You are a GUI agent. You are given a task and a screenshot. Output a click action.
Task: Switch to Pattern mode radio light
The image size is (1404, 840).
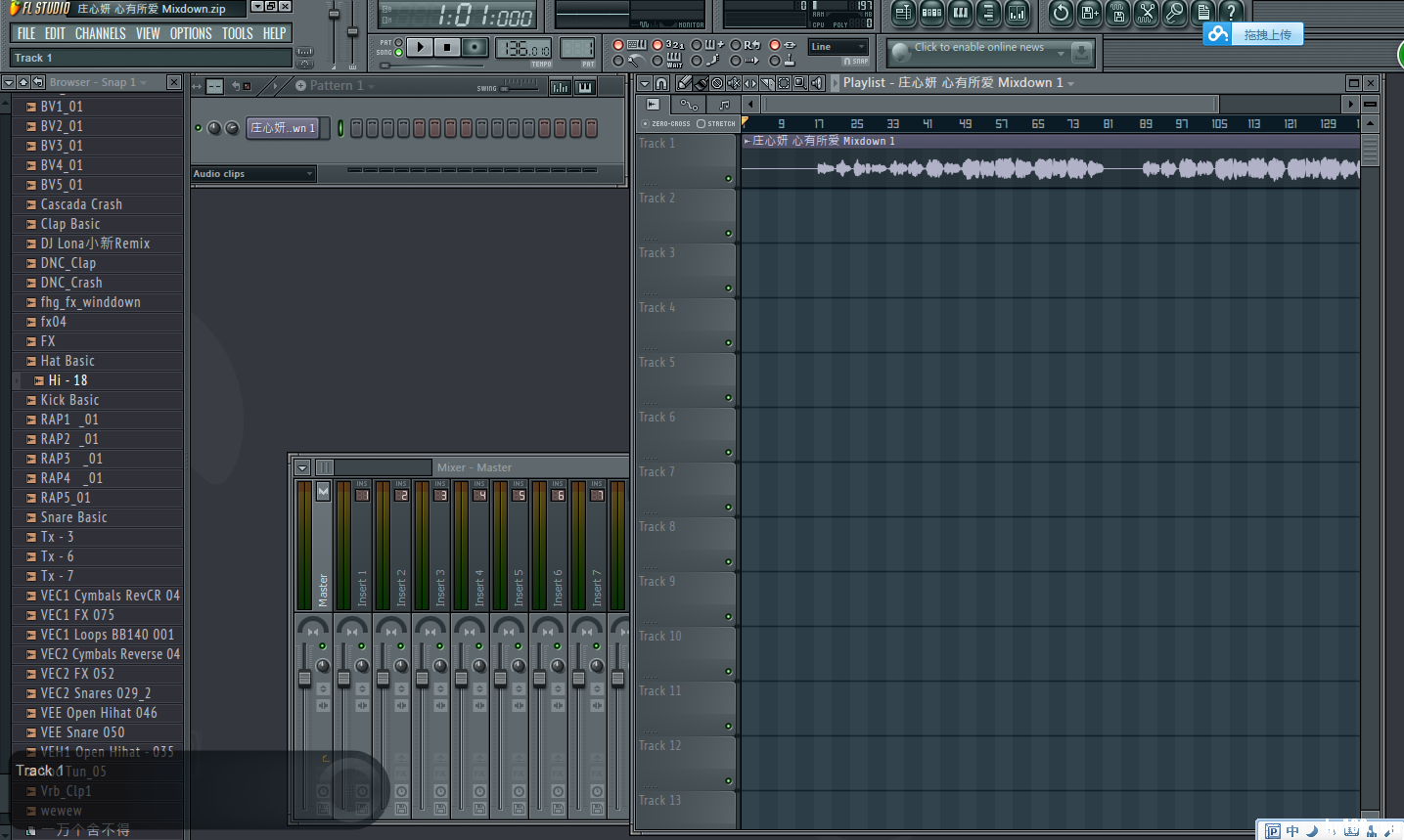pyautogui.click(x=398, y=43)
